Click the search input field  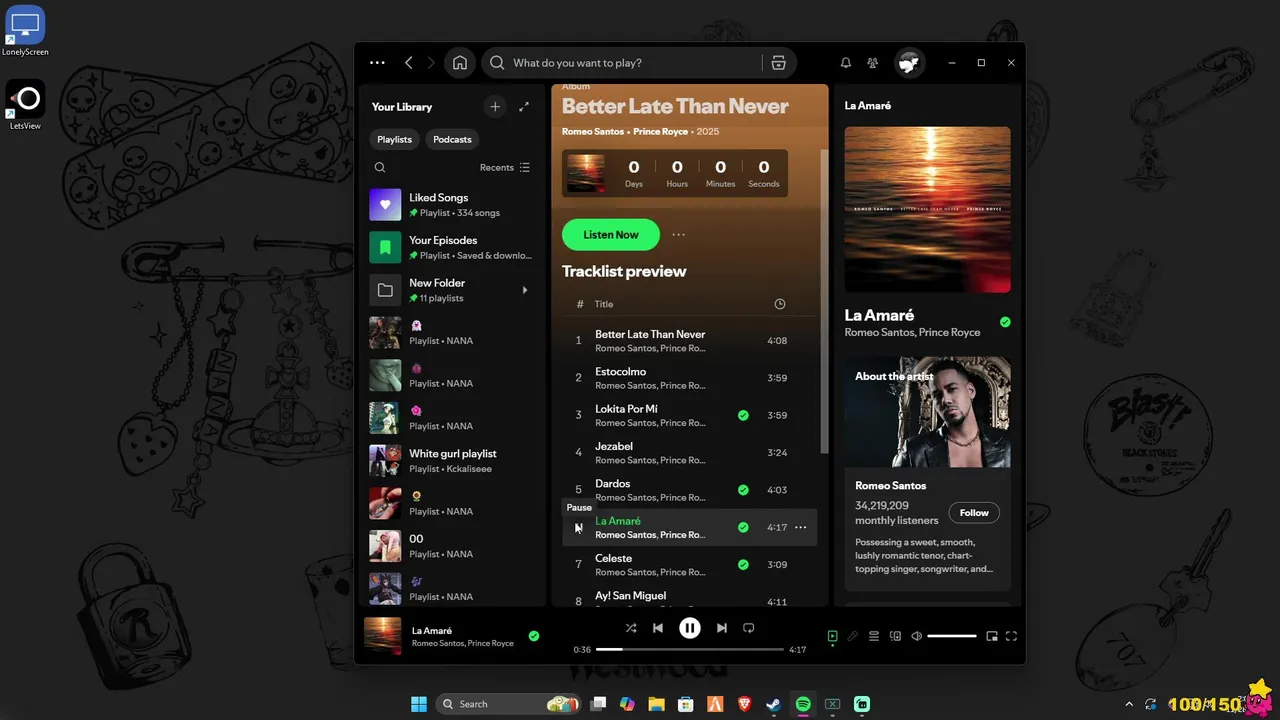tap(636, 63)
